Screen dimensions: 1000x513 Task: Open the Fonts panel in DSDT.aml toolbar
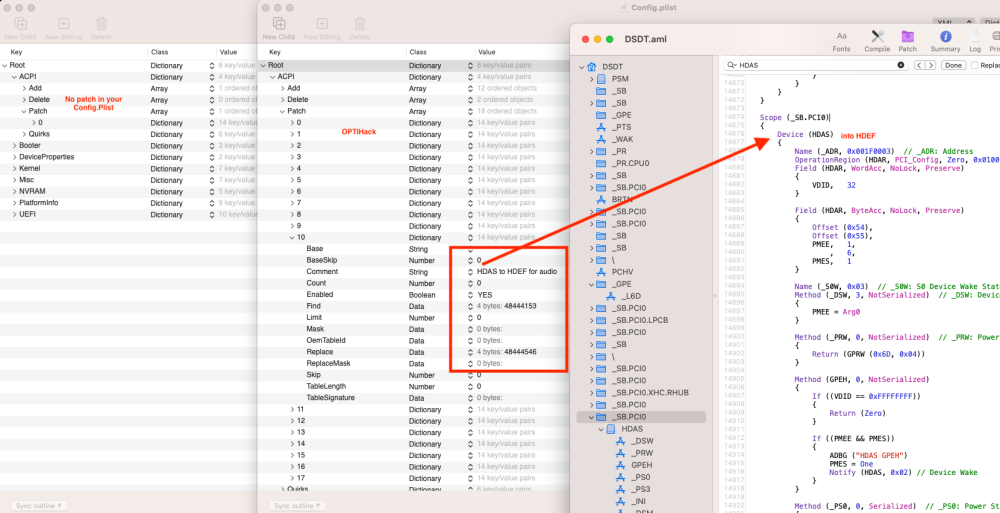click(841, 41)
